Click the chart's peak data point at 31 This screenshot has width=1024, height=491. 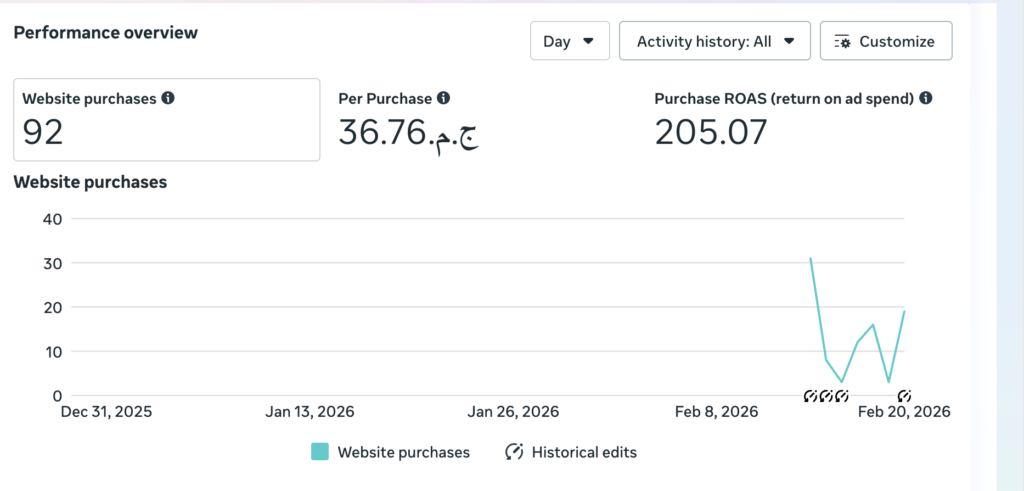tap(811, 258)
